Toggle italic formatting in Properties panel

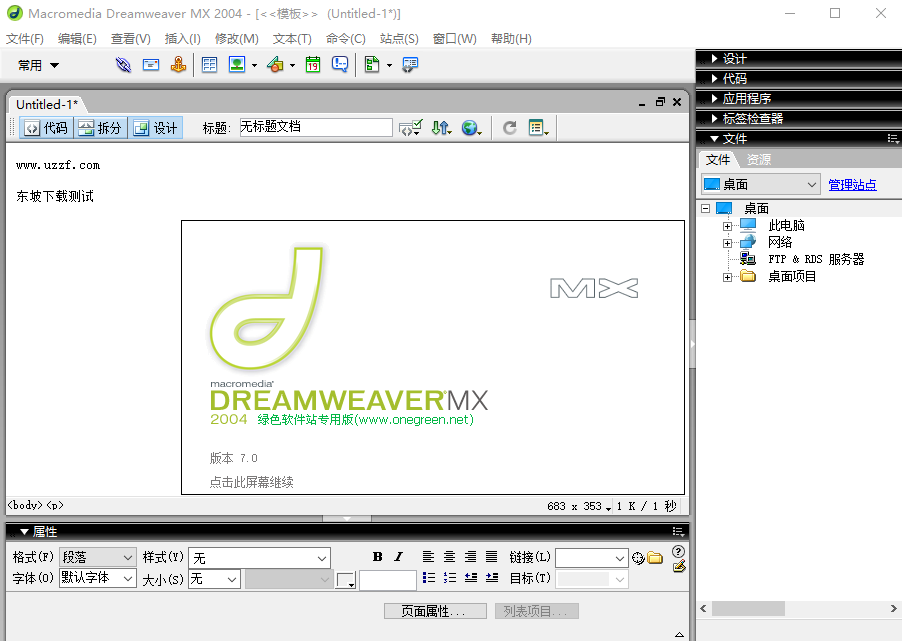click(x=398, y=556)
